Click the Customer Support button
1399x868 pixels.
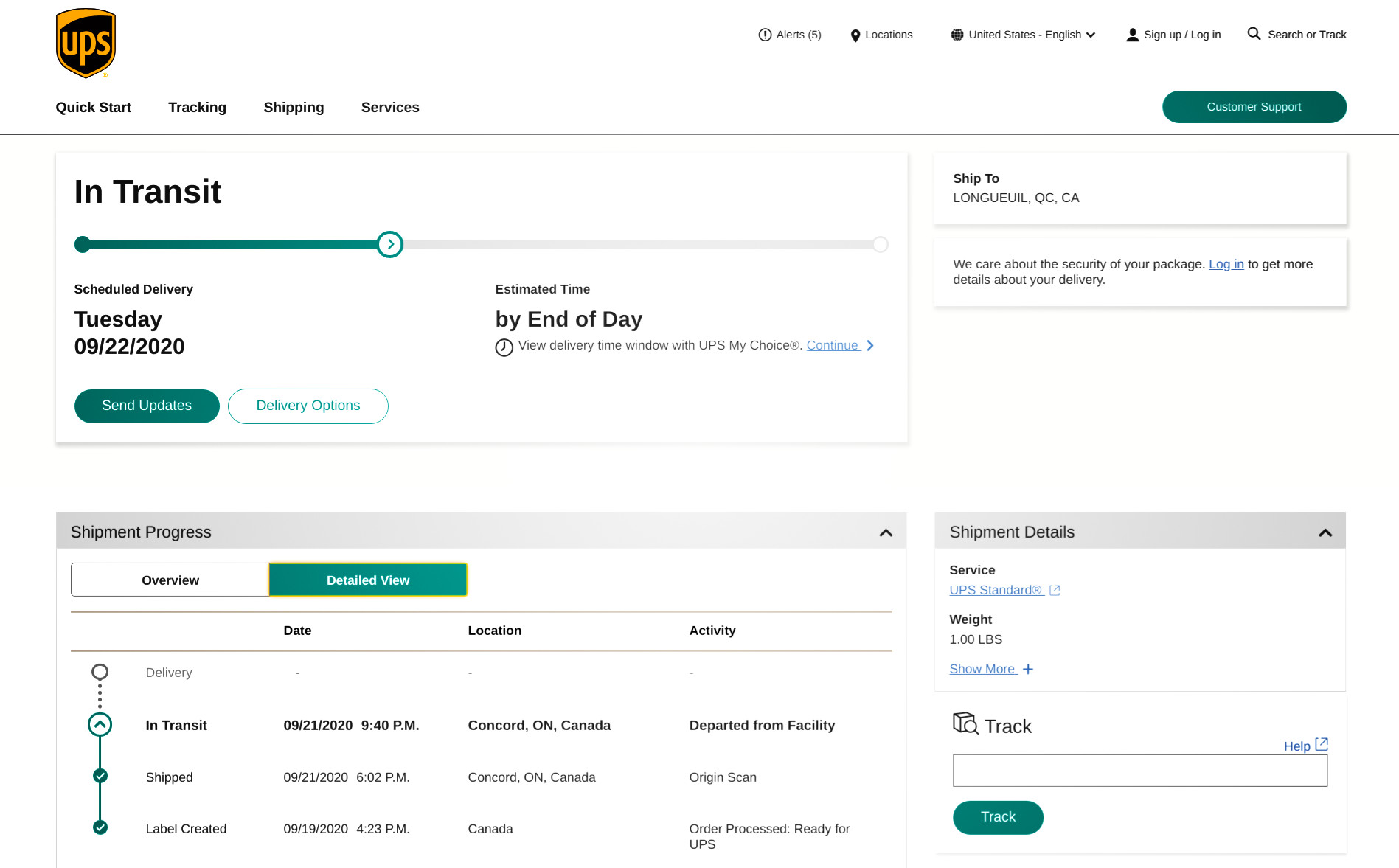[1254, 107]
